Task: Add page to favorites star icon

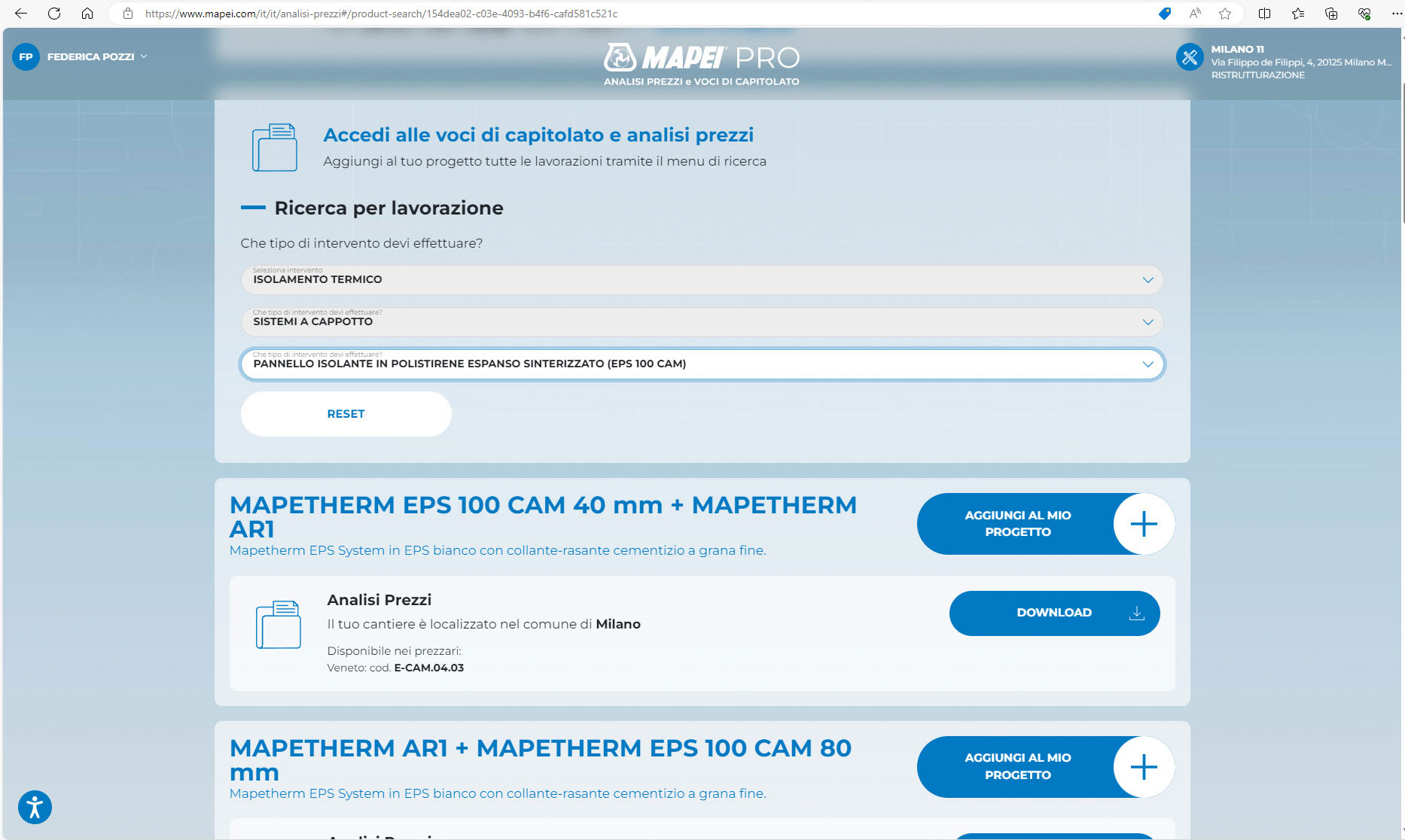Action: pyautogui.click(x=1225, y=14)
